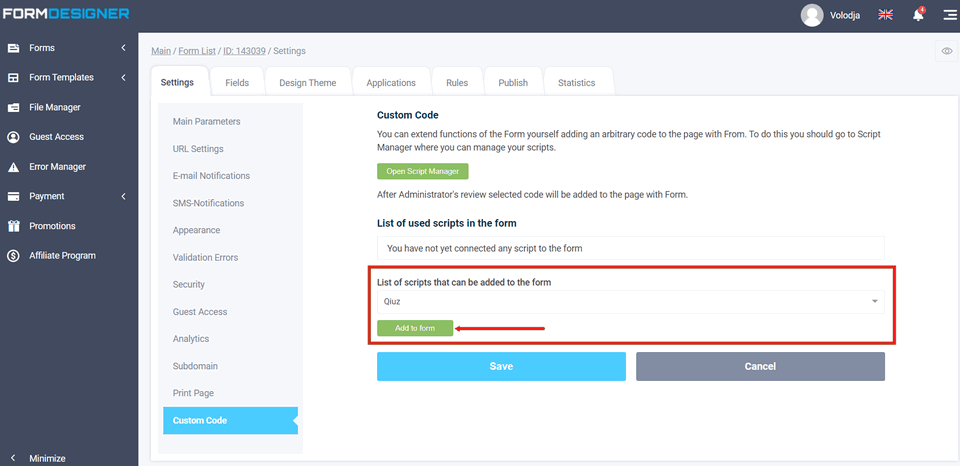Click the Promotions gift icon
Screen dimensions: 960x466
pyautogui.click(x=14, y=226)
